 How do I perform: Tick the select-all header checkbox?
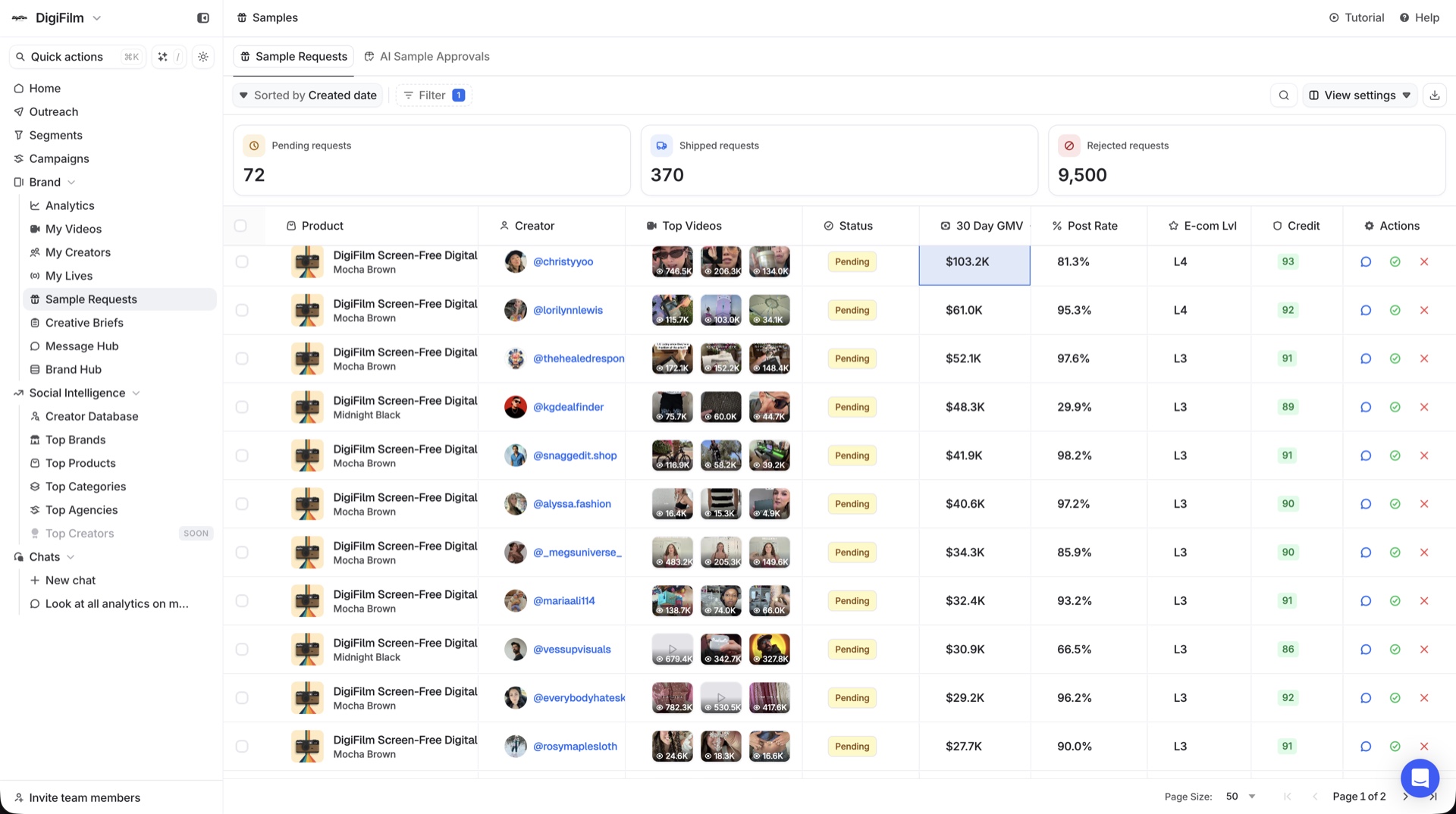240,226
